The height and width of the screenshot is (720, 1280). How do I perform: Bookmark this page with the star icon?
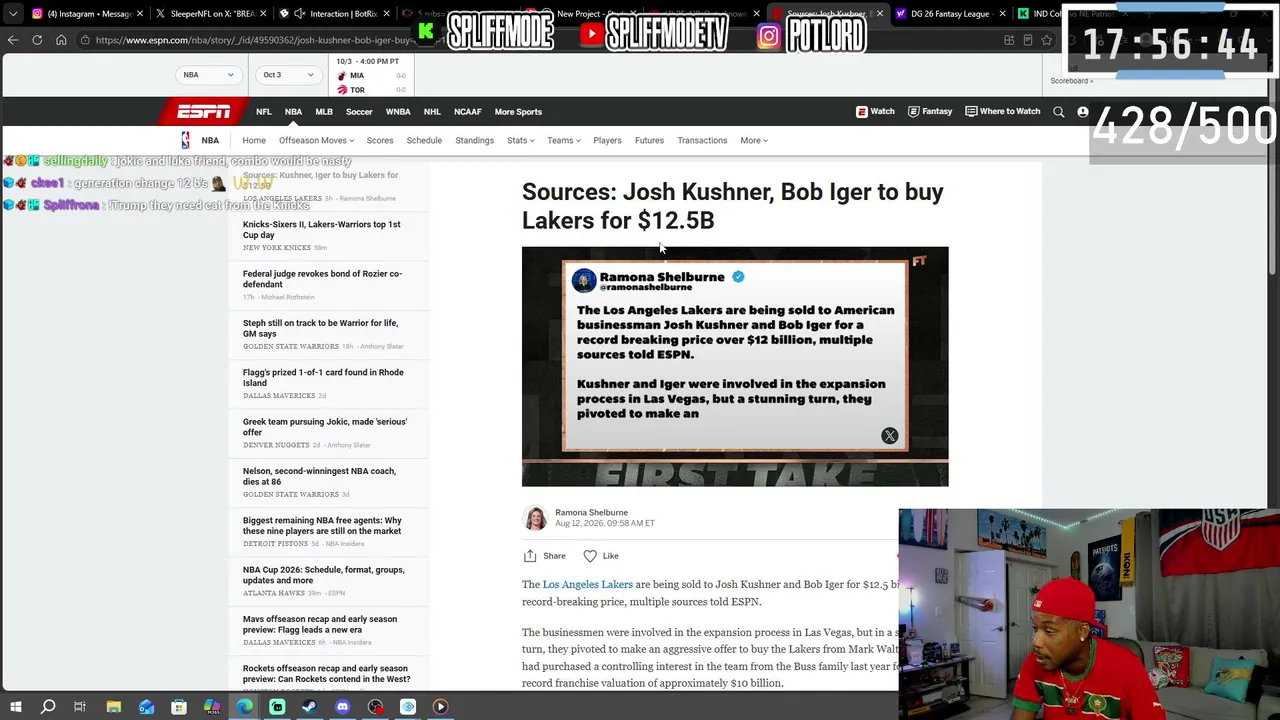1046,40
